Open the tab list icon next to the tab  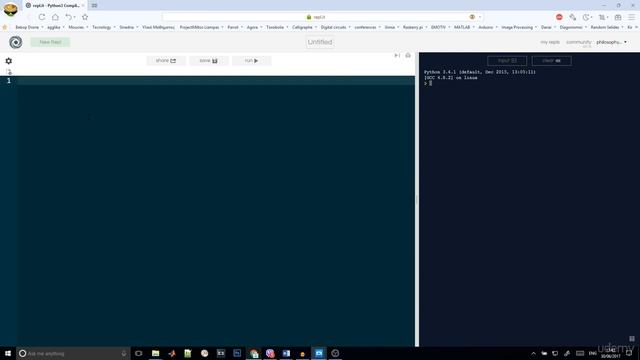(x=94, y=5)
